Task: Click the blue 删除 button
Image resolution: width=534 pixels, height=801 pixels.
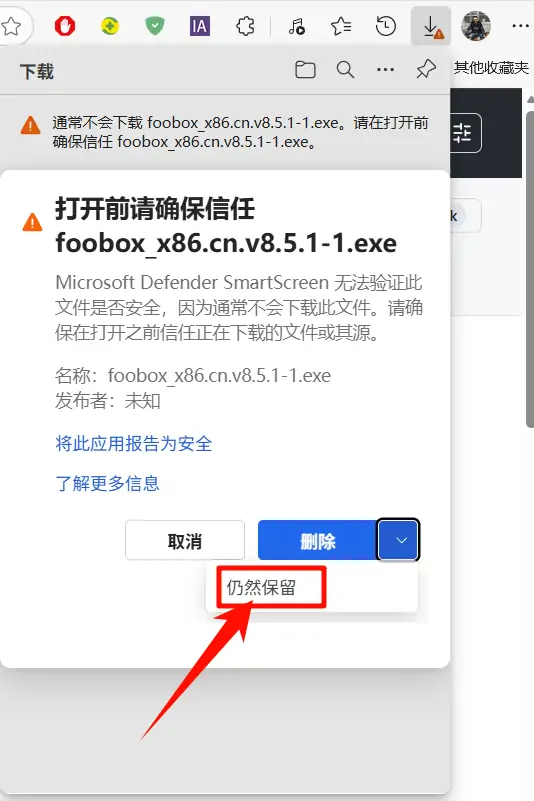Action: pyautogui.click(x=318, y=540)
